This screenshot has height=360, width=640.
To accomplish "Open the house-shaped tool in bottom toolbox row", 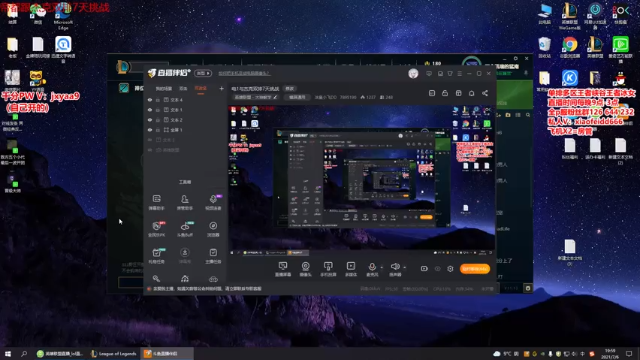I will tap(185, 279).
